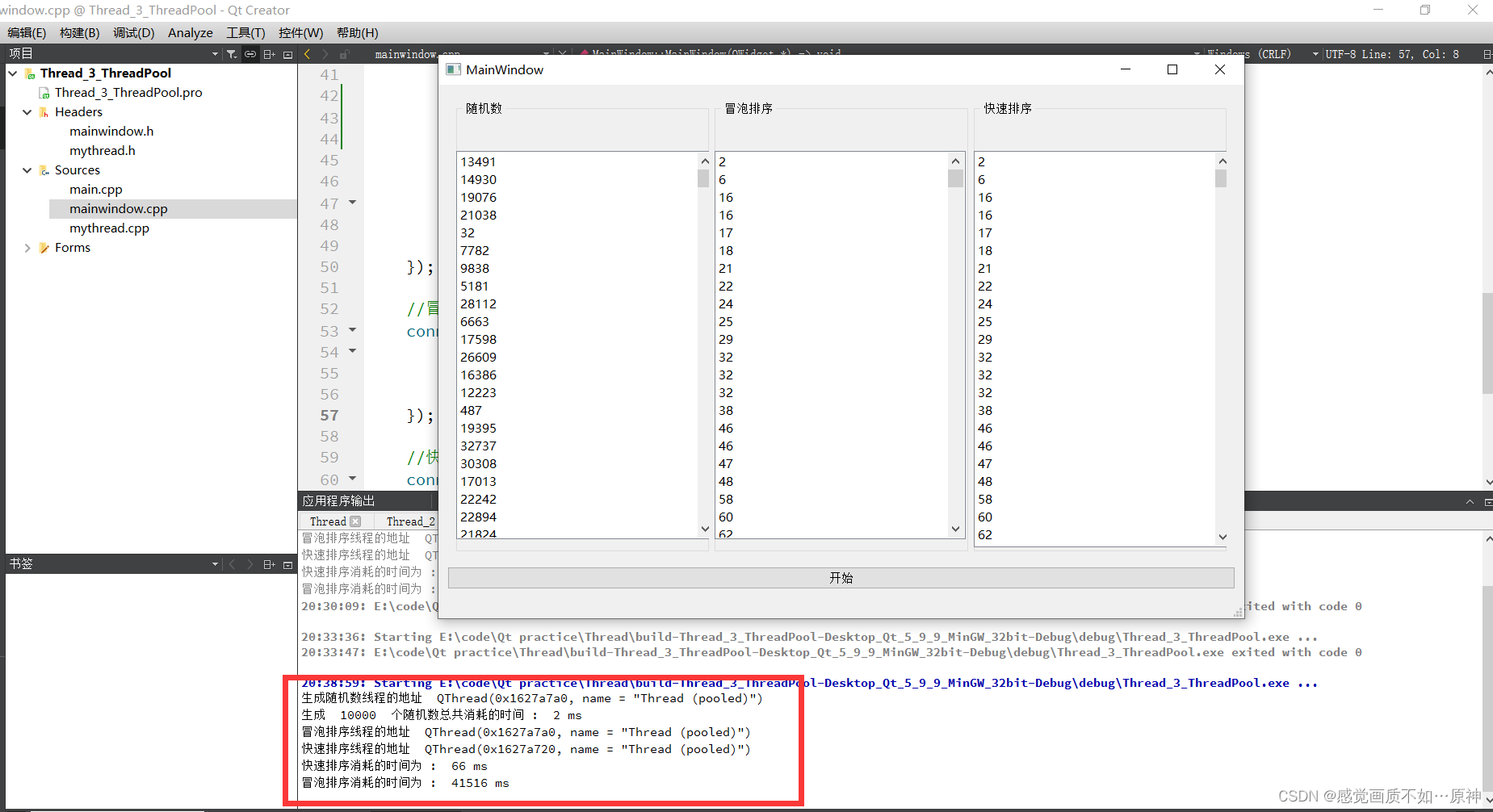The image size is (1493, 812).
Task: Select value 19395 in 随机数 list
Action: click(479, 429)
